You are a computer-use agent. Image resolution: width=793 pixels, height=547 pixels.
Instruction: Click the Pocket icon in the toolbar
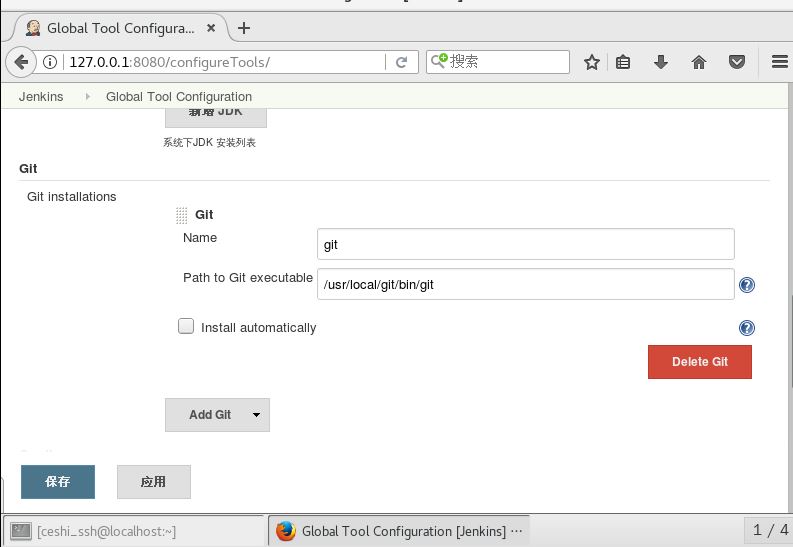[737, 62]
